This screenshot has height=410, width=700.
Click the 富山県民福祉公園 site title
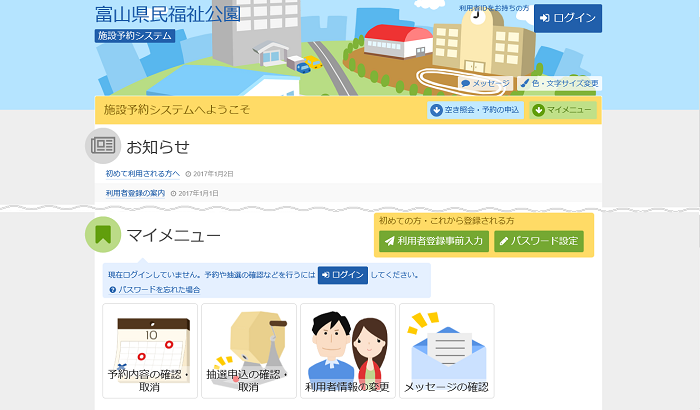(168, 14)
